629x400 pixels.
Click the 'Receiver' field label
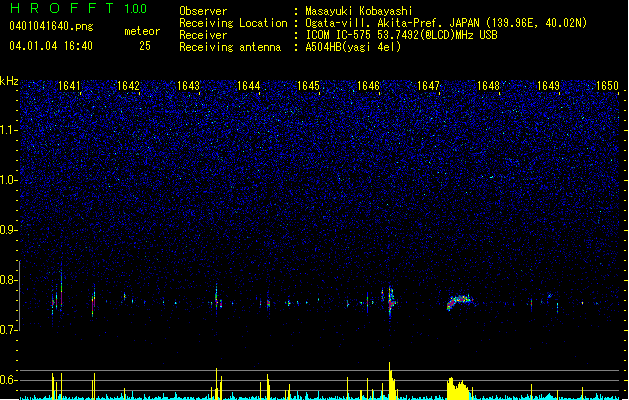tap(203, 35)
